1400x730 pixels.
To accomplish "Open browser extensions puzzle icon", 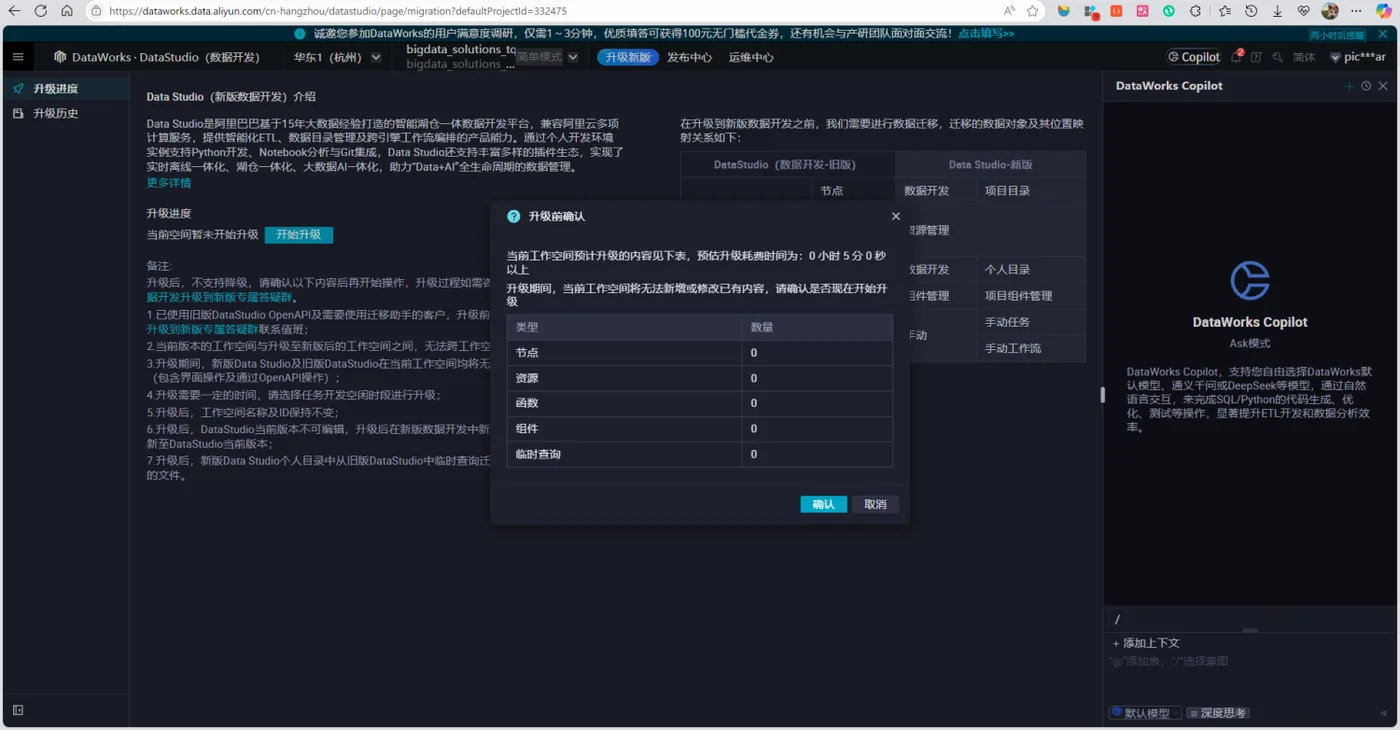I will (1195, 11).
